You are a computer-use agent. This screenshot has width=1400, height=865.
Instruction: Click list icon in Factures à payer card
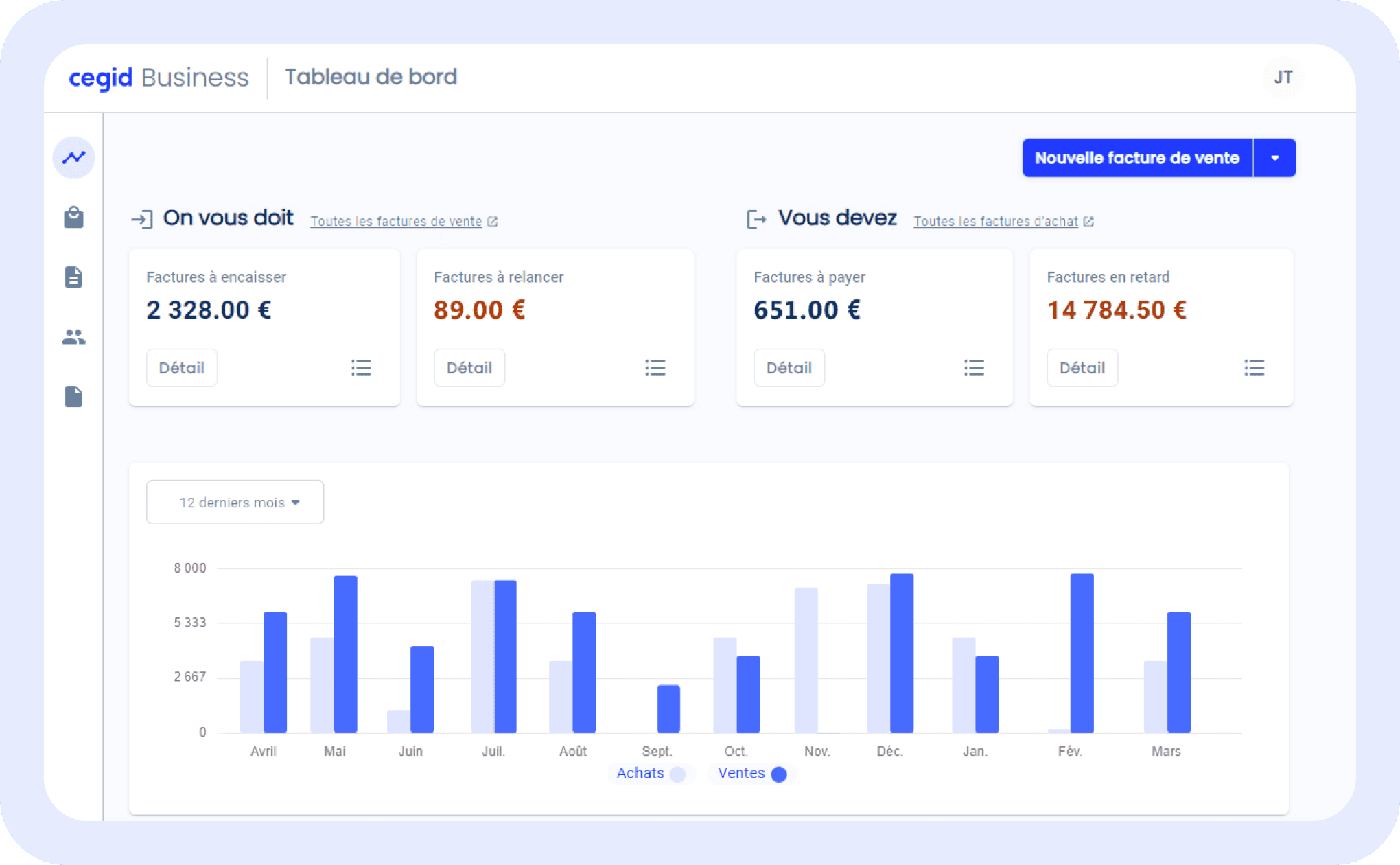click(x=973, y=368)
